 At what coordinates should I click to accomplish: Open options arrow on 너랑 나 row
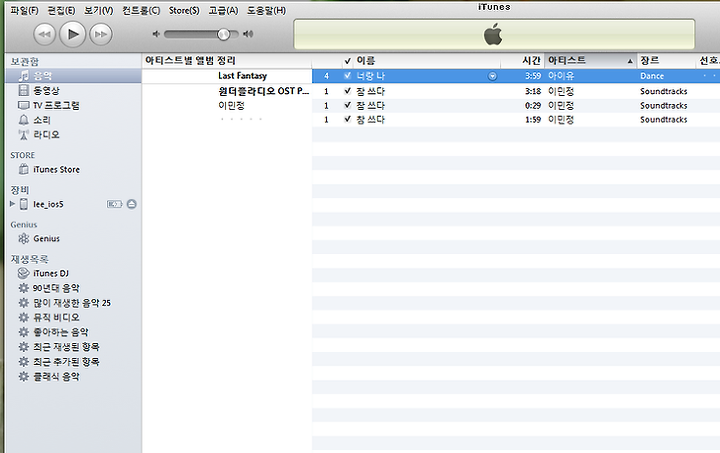[492, 76]
